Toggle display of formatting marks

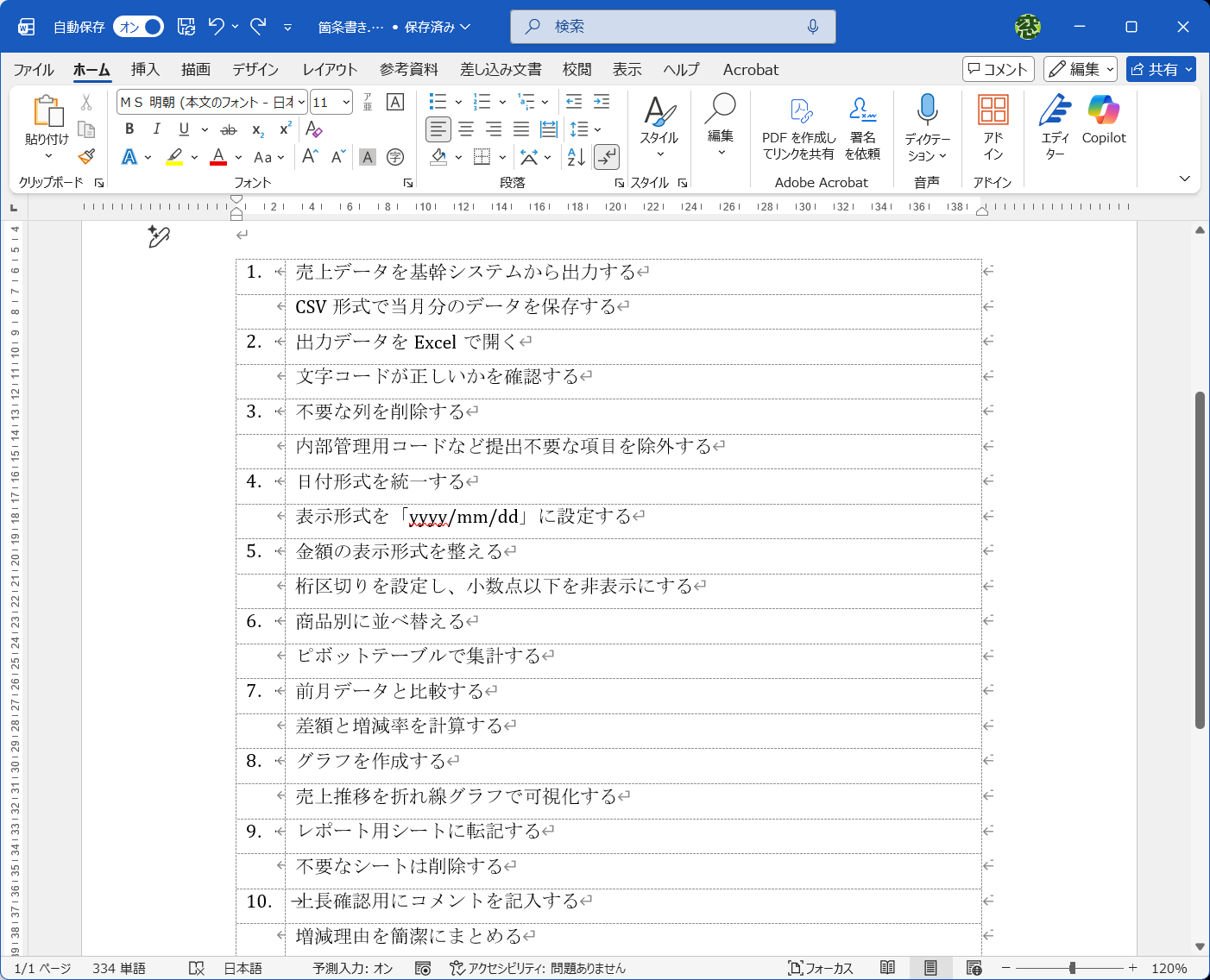click(x=607, y=157)
